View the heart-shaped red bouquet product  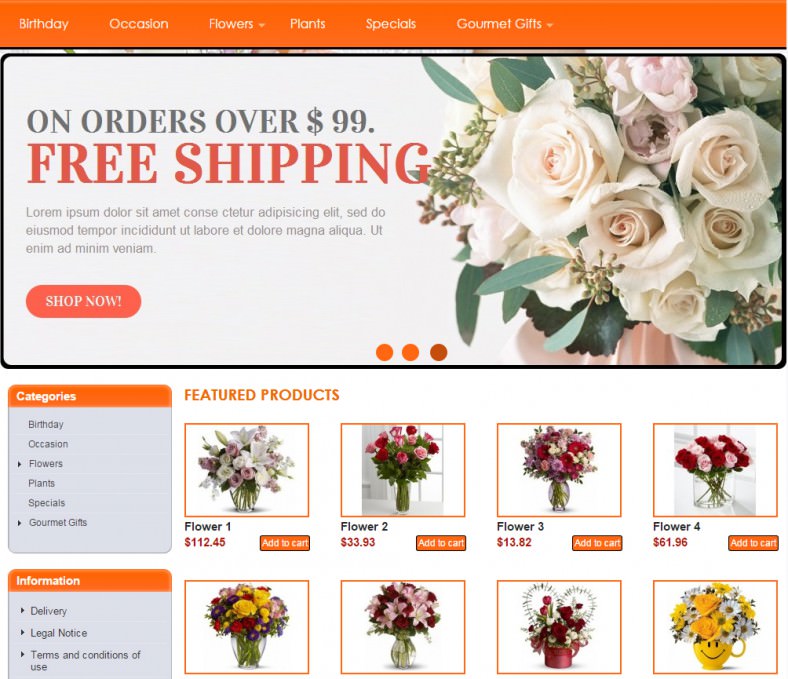click(559, 627)
